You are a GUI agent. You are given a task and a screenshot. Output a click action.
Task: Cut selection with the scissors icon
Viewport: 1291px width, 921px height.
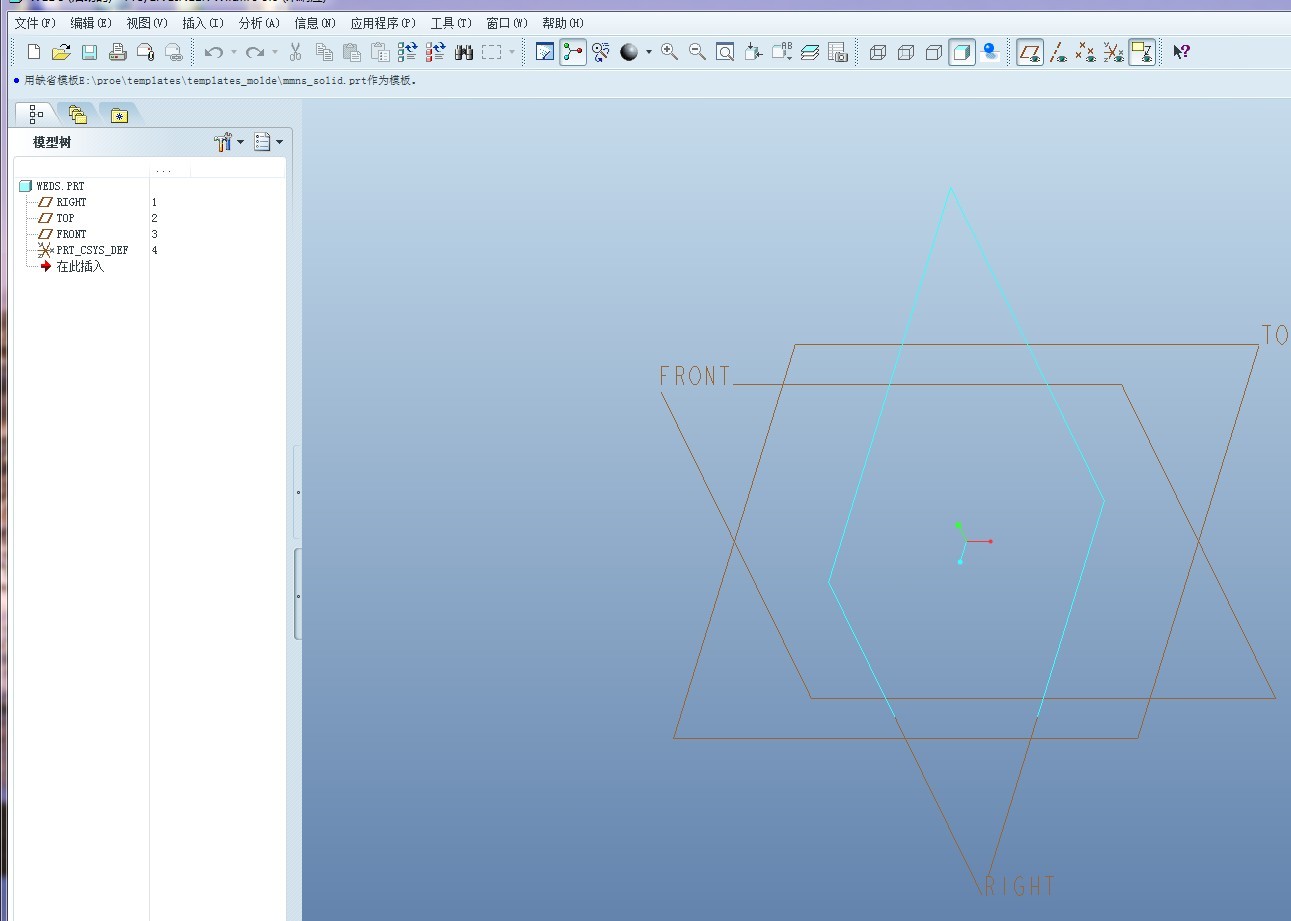tap(296, 52)
